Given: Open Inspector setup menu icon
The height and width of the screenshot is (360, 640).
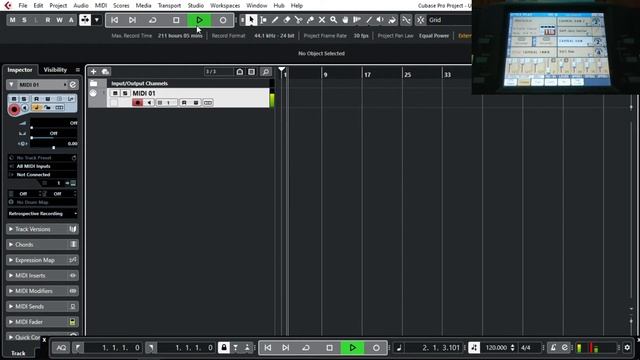Looking at the screenshot, I should [x=78, y=70].
